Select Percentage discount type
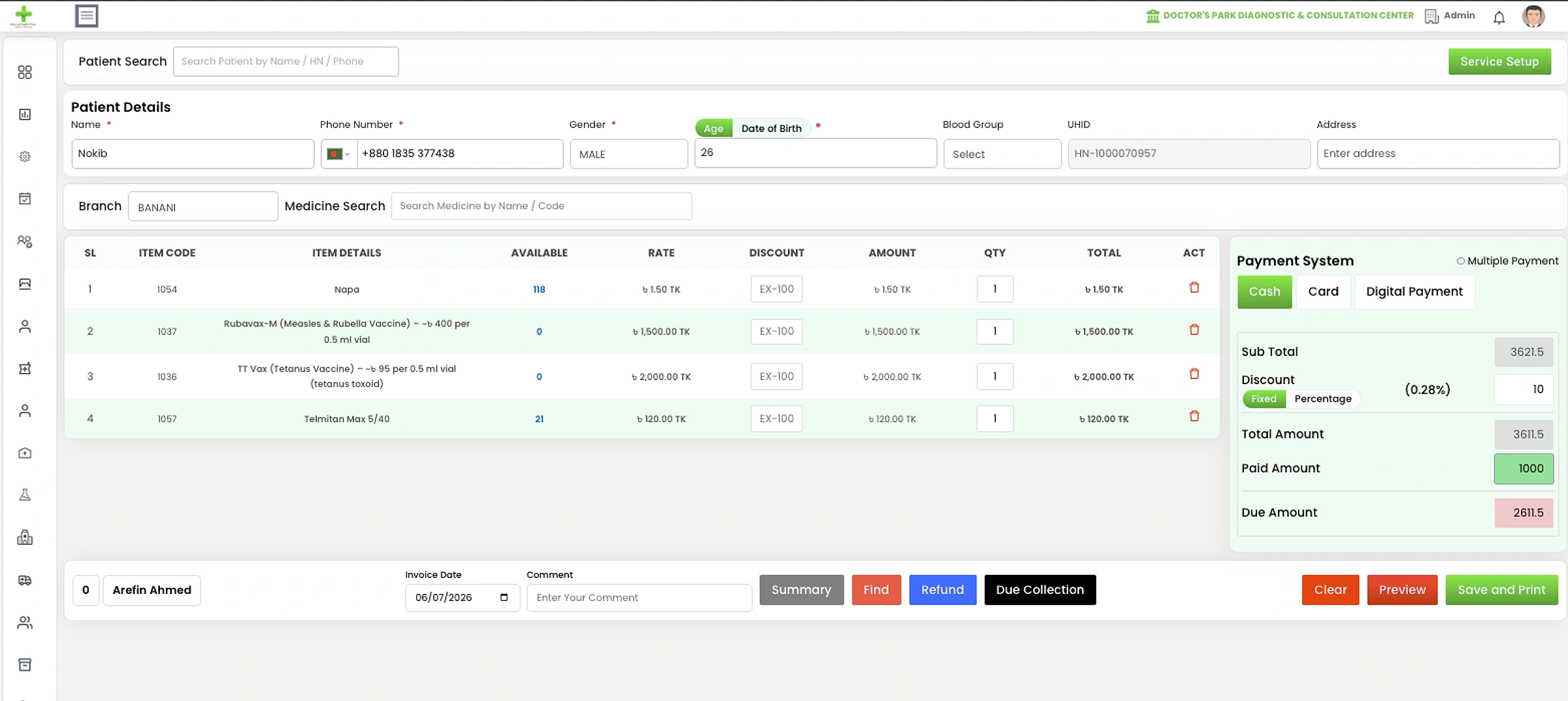 (x=1322, y=399)
